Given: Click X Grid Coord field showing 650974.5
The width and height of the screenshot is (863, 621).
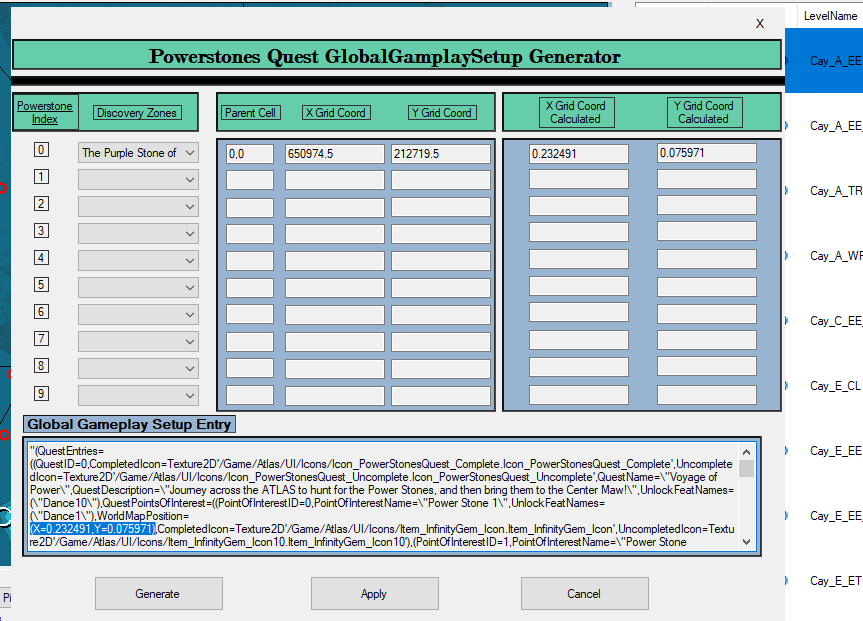Looking at the screenshot, I should tap(335, 154).
